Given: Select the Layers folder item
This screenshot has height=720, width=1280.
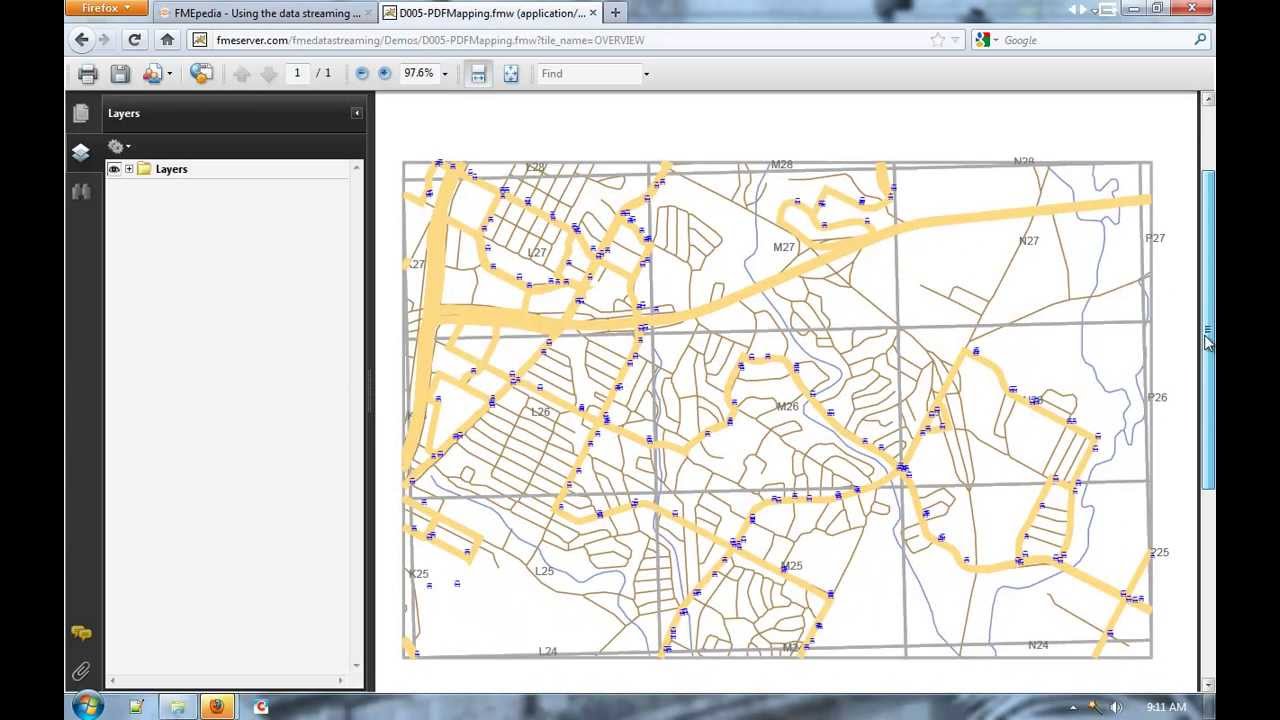Looking at the screenshot, I should 171,169.
